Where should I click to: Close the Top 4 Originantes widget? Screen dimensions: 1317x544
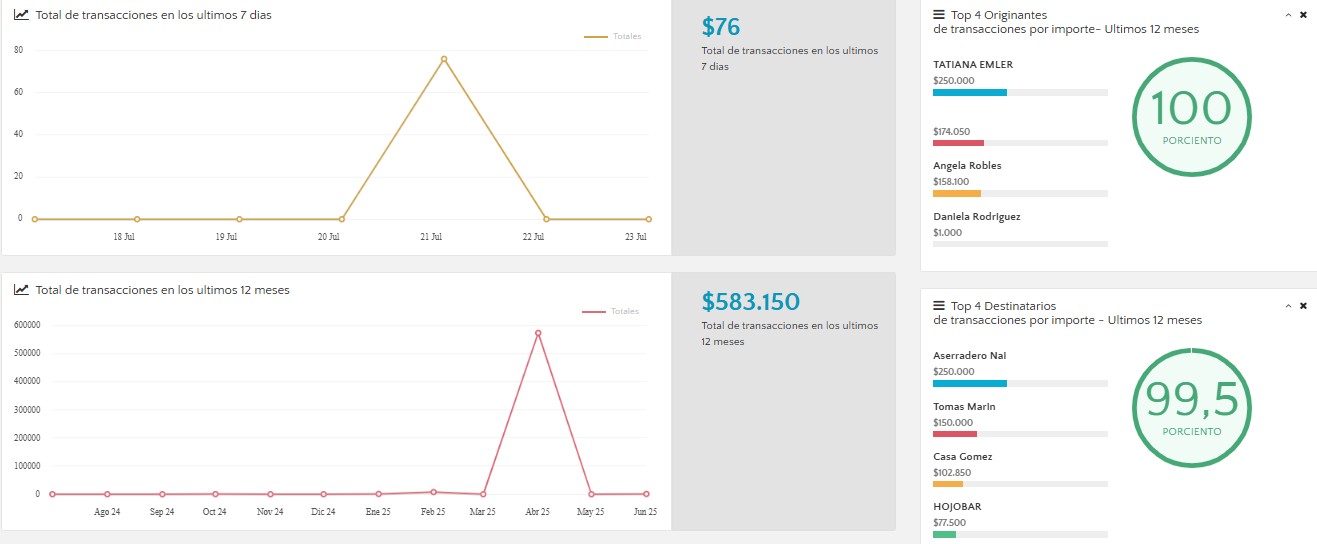(1303, 15)
